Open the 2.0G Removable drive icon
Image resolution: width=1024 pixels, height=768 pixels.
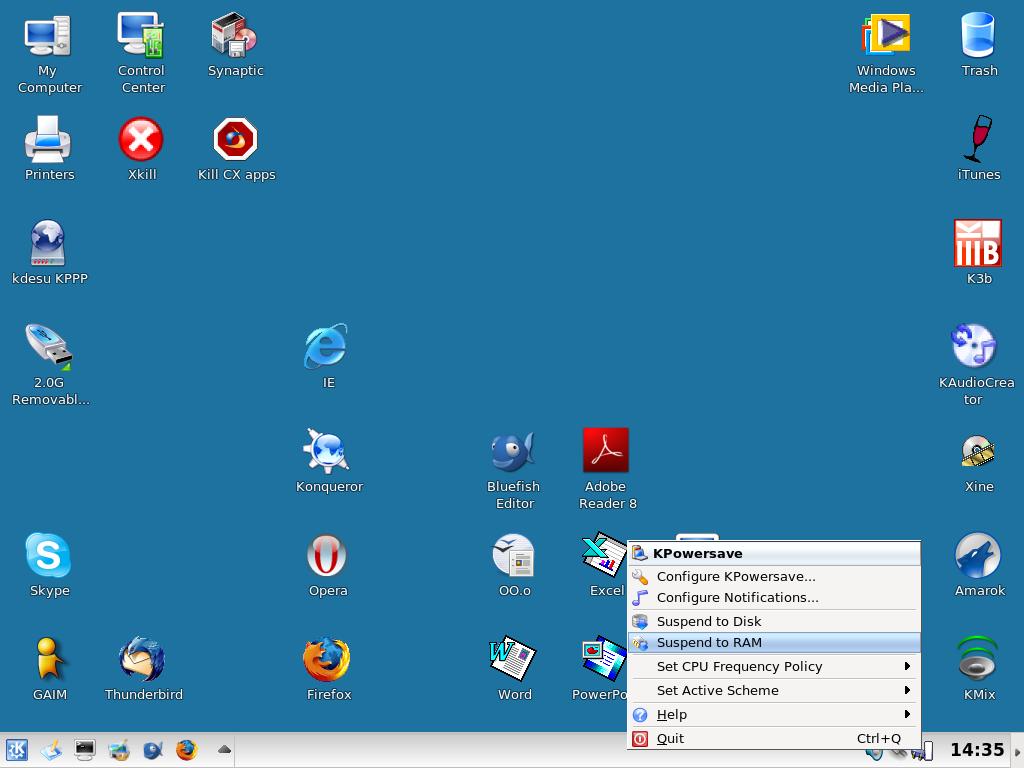49,346
